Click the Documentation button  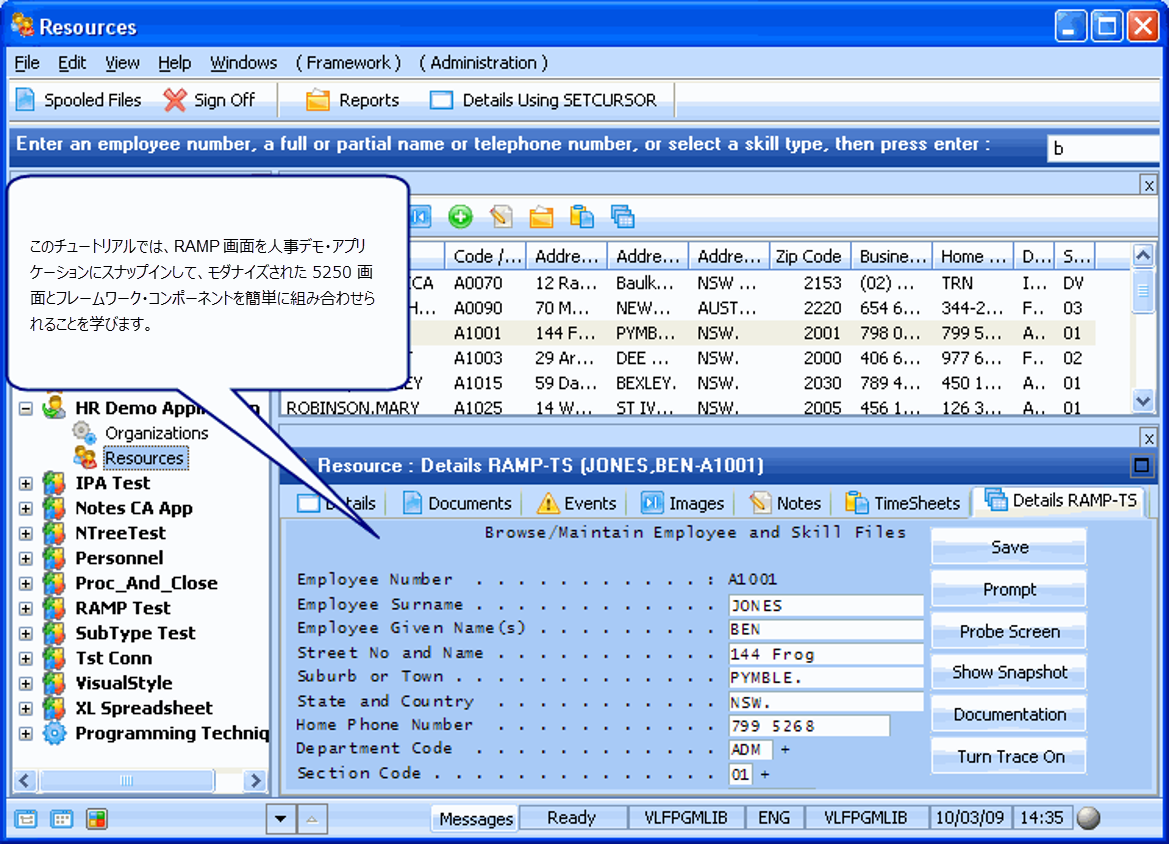click(x=1009, y=714)
